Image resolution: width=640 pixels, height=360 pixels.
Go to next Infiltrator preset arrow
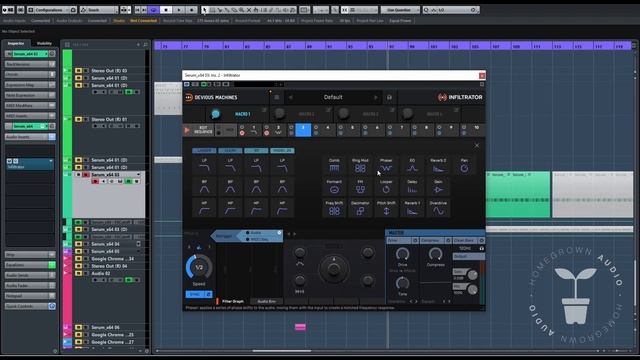[x=376, y=98]
